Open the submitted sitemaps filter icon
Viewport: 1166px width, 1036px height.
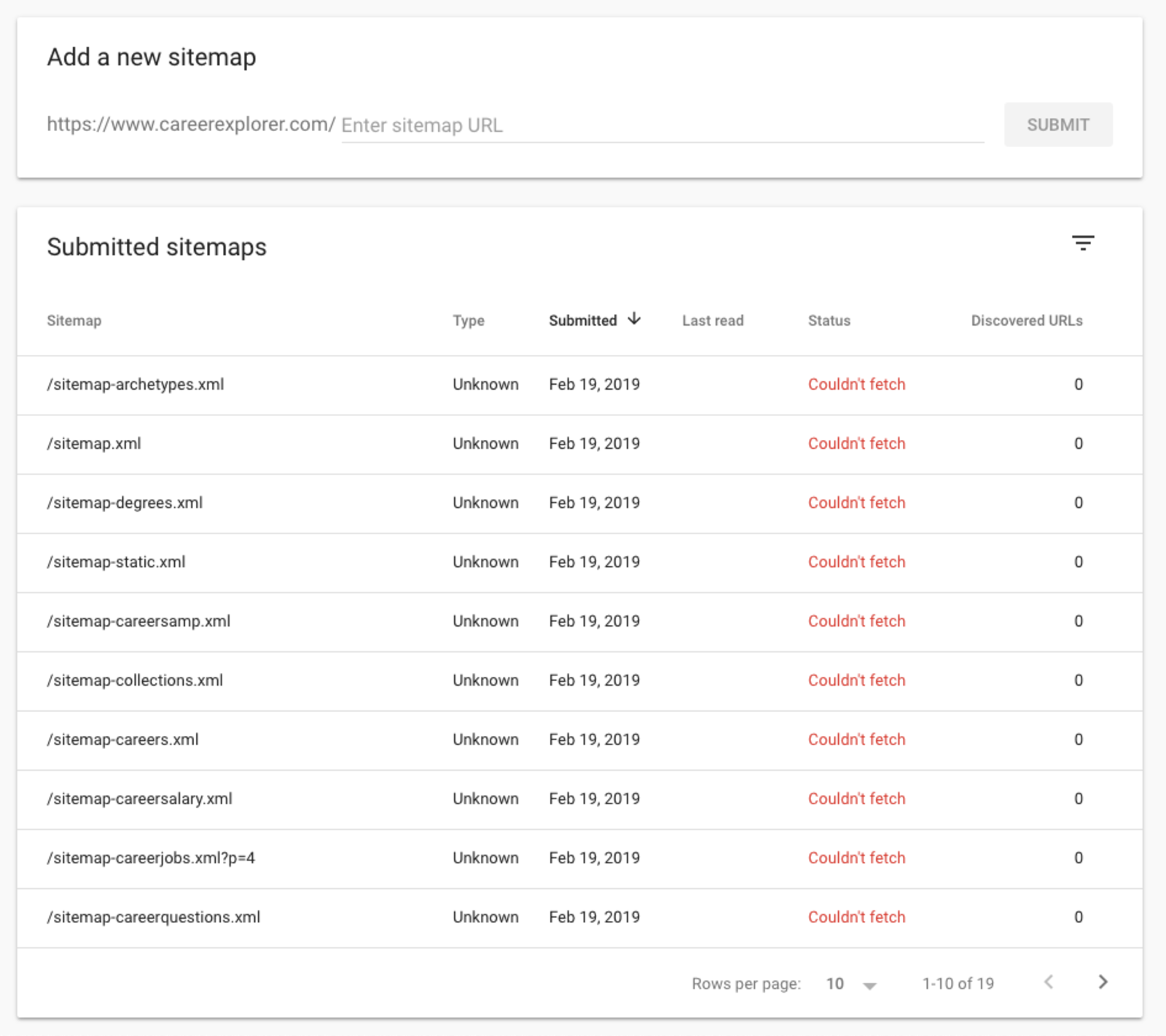point(1083,243)
